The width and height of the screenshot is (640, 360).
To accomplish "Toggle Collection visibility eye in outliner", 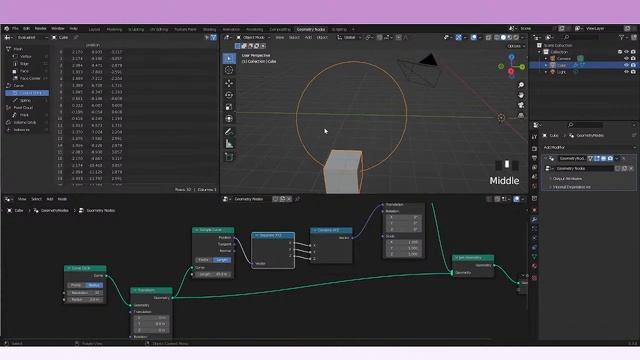I will click(627, 52).
